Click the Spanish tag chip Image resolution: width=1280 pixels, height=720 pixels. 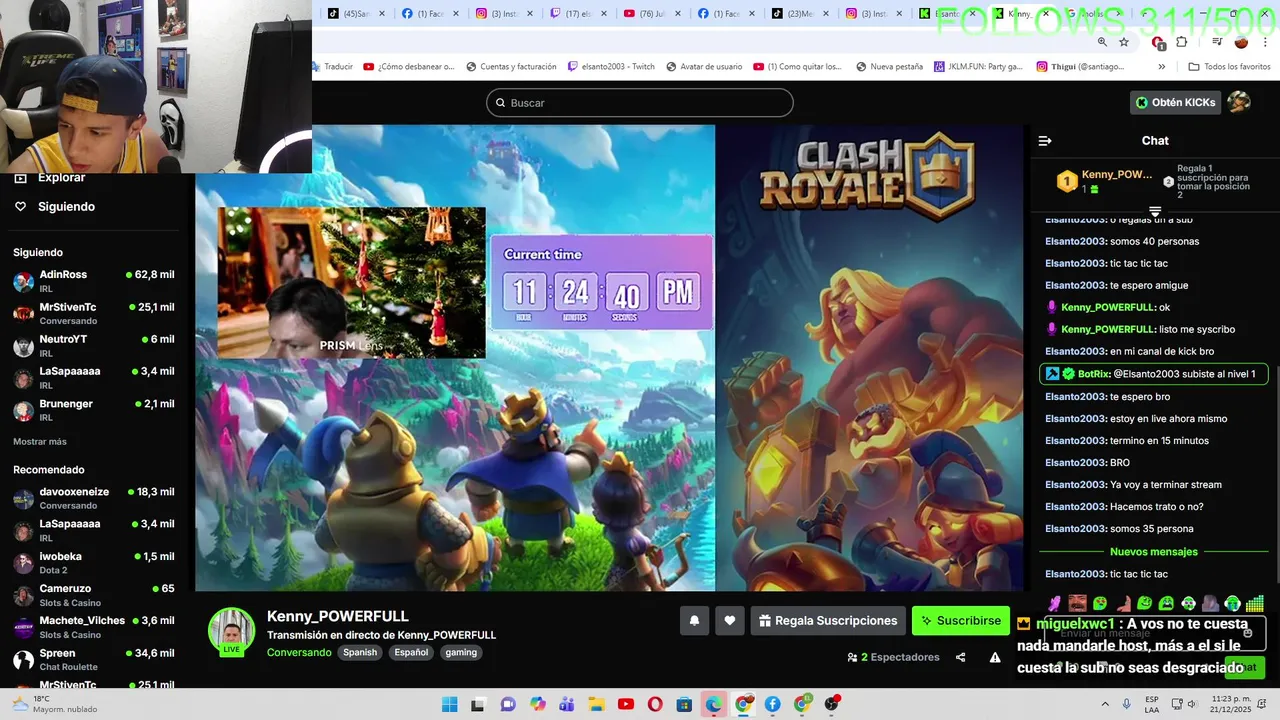[x=360, y=652]
